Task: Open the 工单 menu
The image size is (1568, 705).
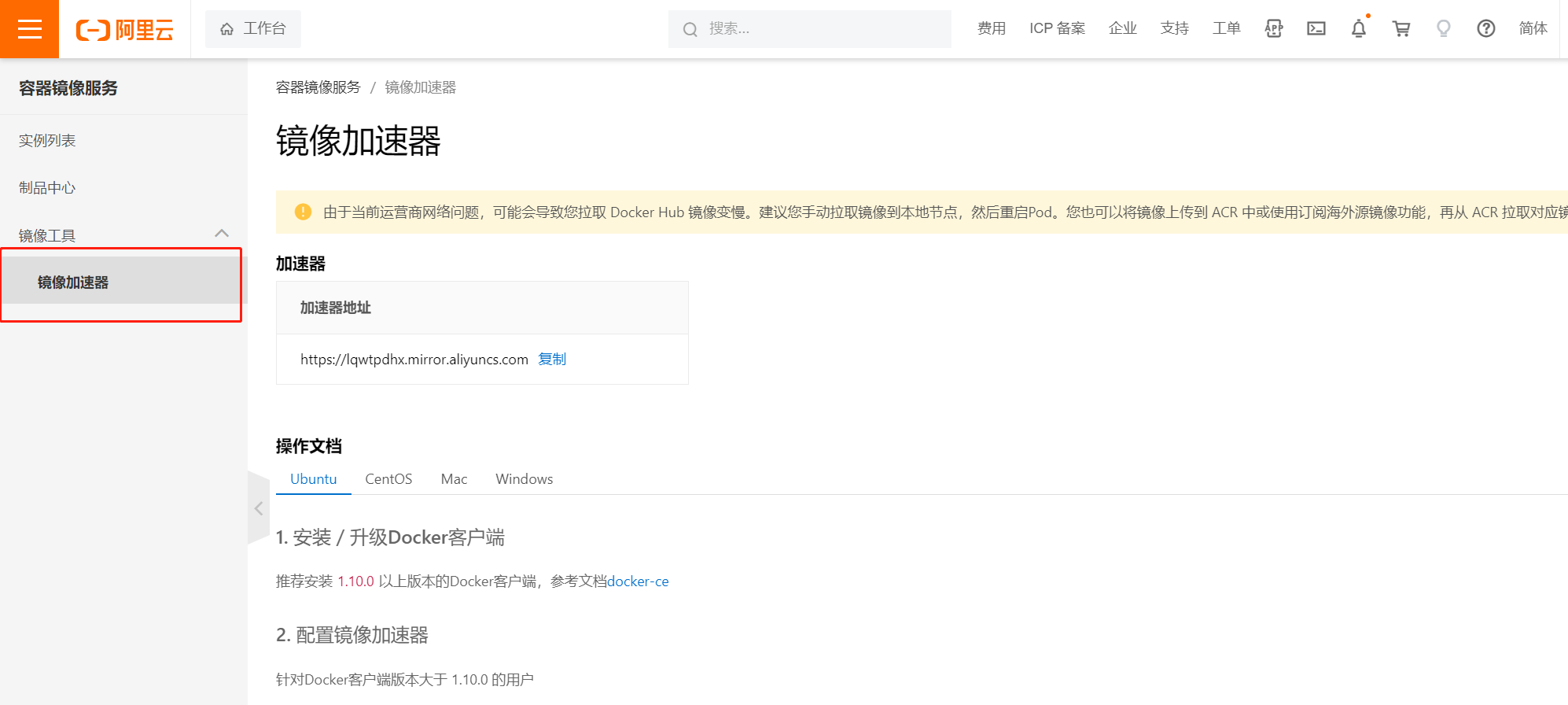Action: (1226, 28)
